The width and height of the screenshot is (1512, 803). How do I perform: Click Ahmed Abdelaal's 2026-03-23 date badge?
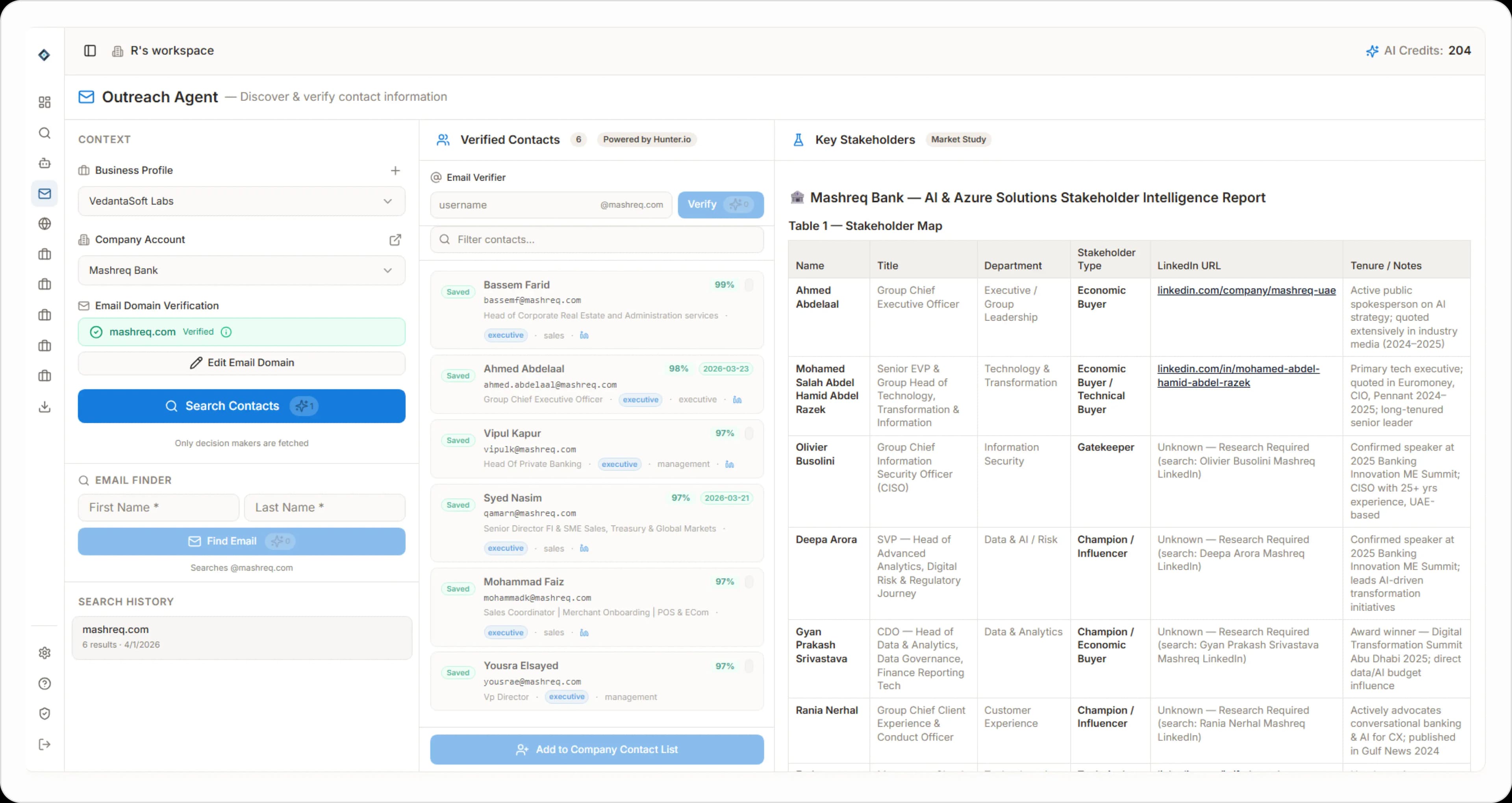(725, 368)
